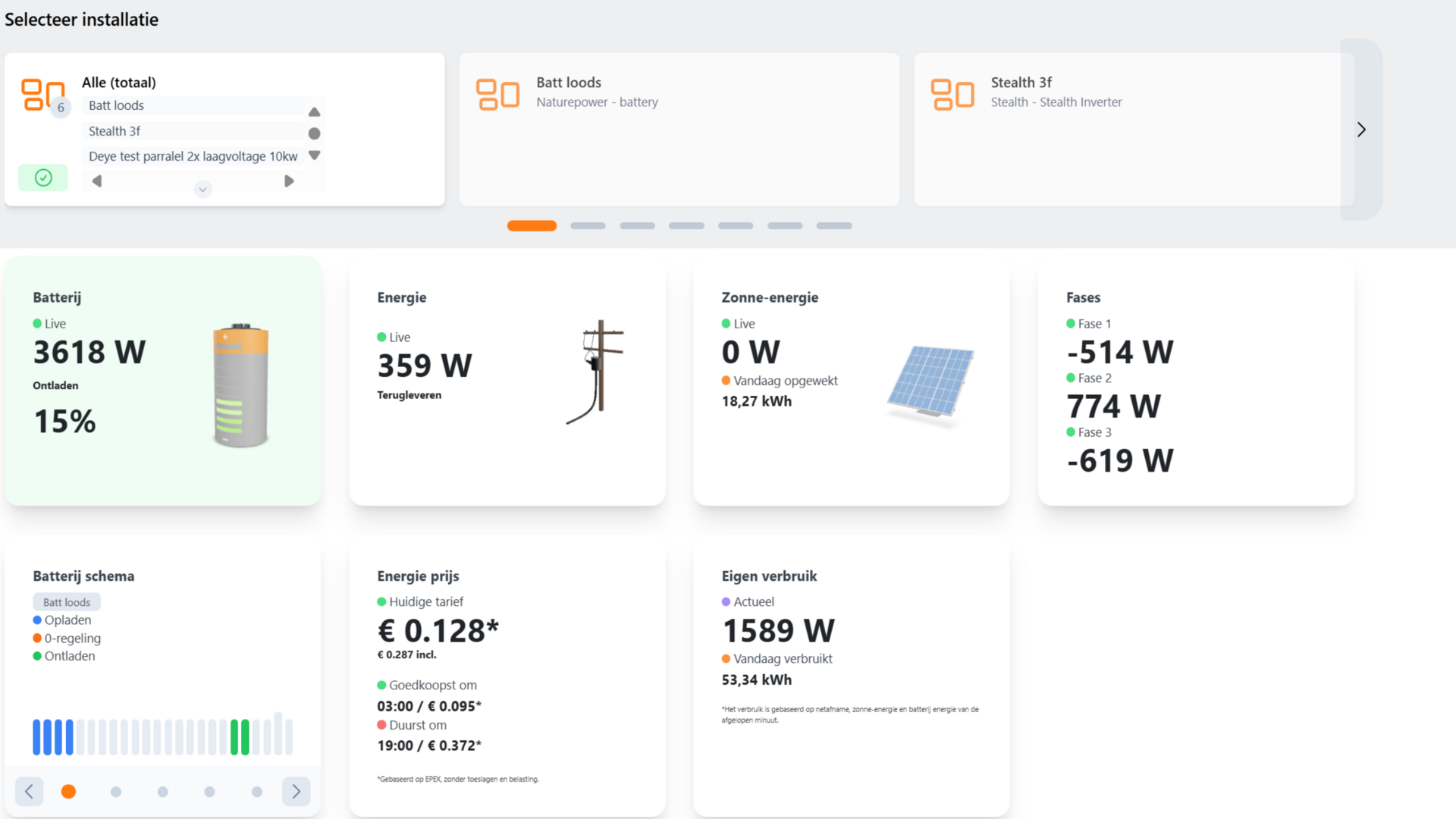The image size is (1456, 819).
Task: Click the battery image in Batterij card
Action: pos(240,385)
